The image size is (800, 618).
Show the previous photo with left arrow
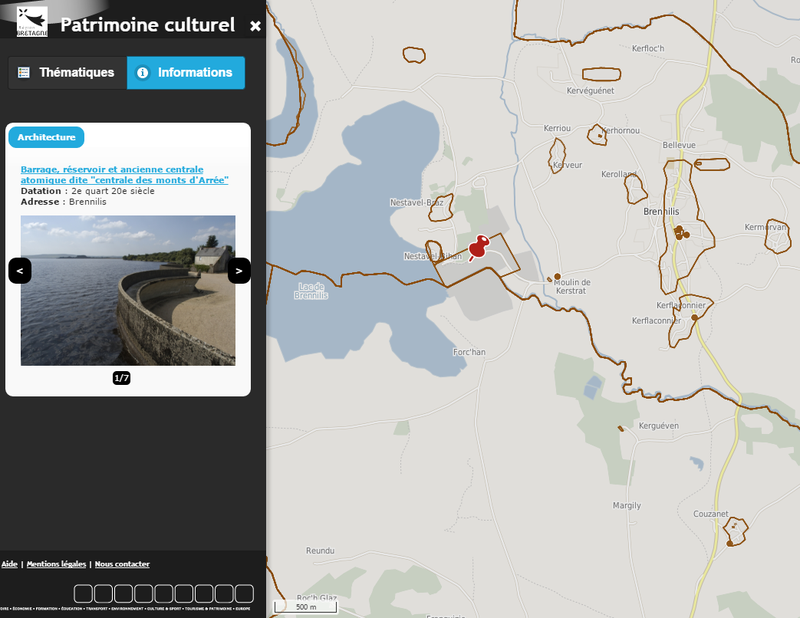(x=20, y=270)
